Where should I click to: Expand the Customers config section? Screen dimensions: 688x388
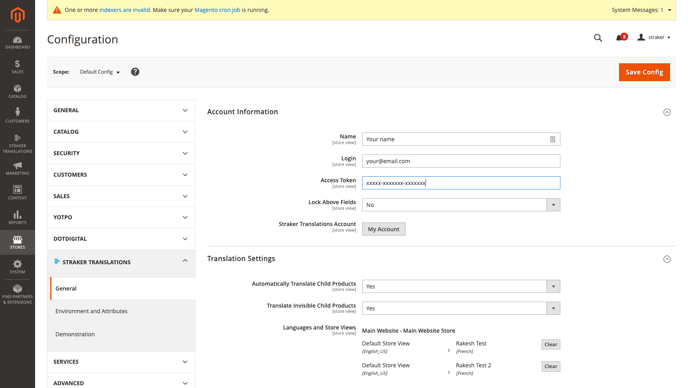click(x=121, y=175)
